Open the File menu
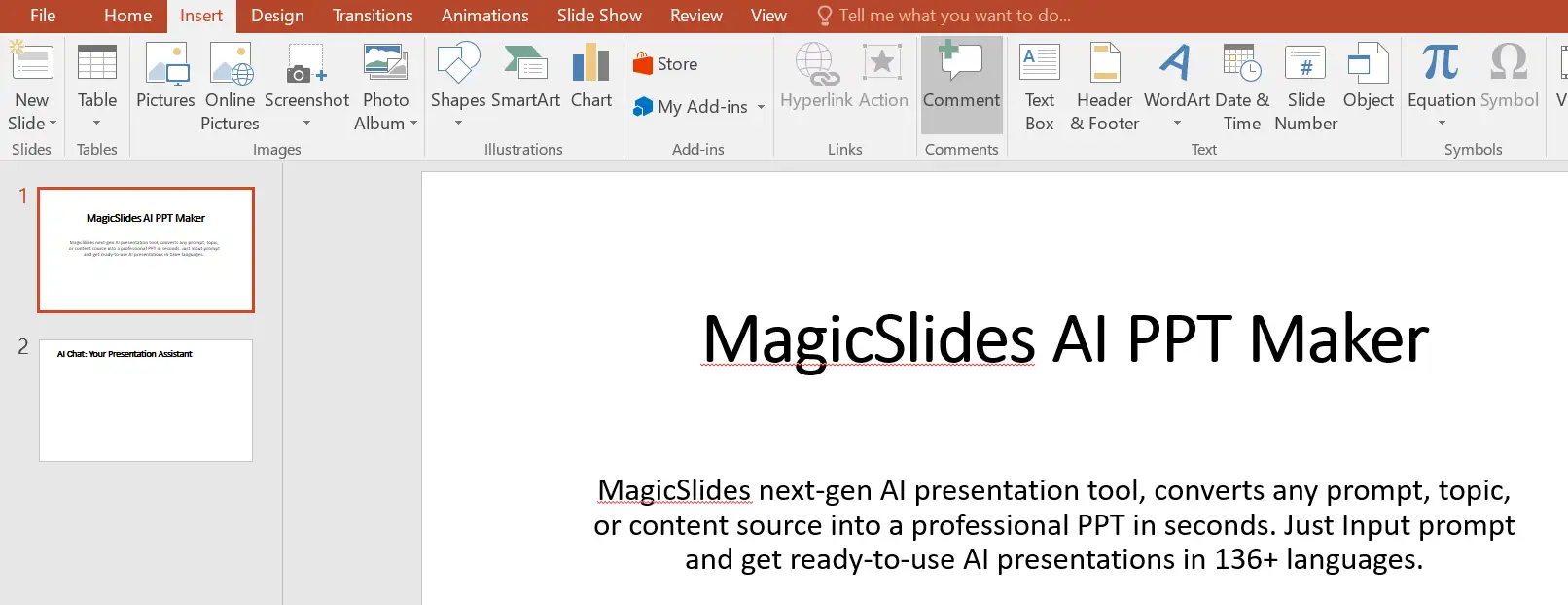 pos(43,16)
